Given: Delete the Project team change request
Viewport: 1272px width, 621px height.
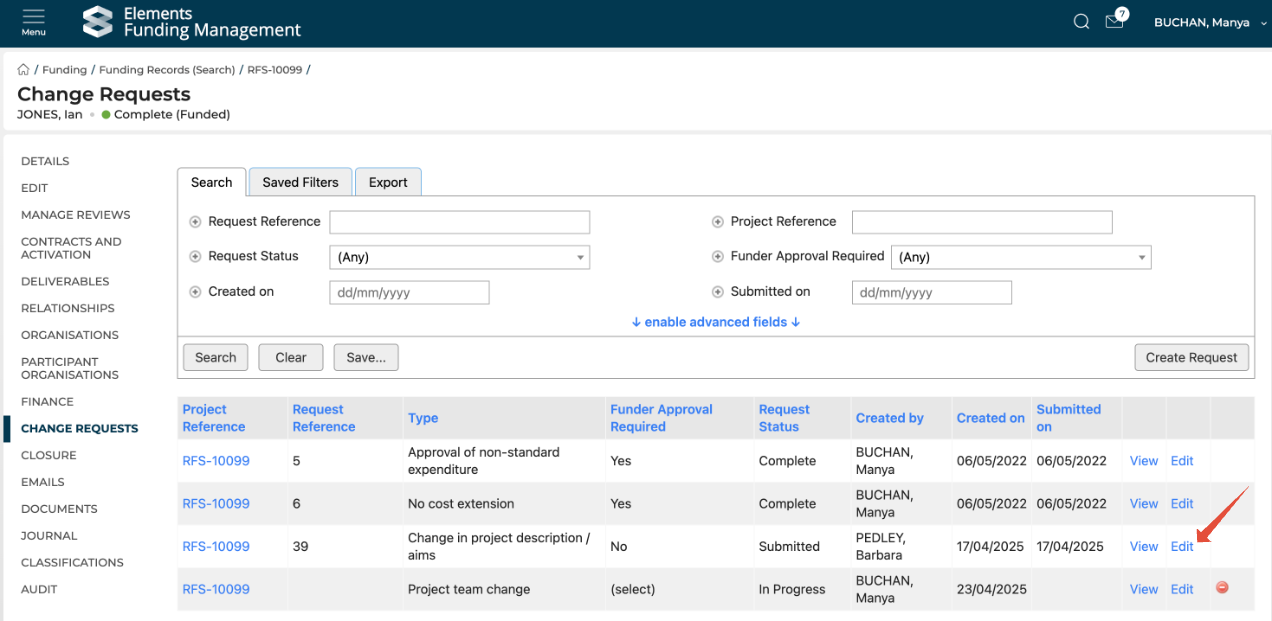Looking at the screenshot, I should coord(1222,588).
